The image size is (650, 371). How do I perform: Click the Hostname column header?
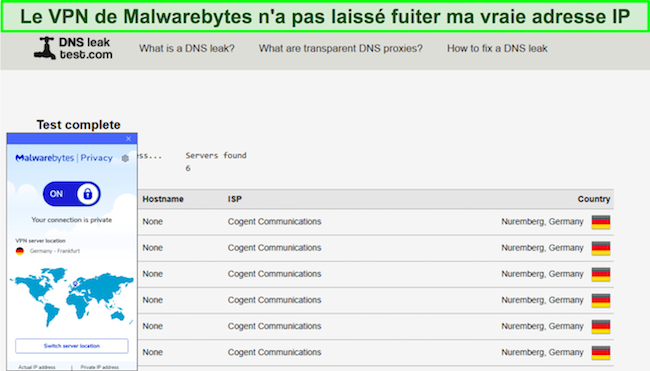(x=163, y=199)
